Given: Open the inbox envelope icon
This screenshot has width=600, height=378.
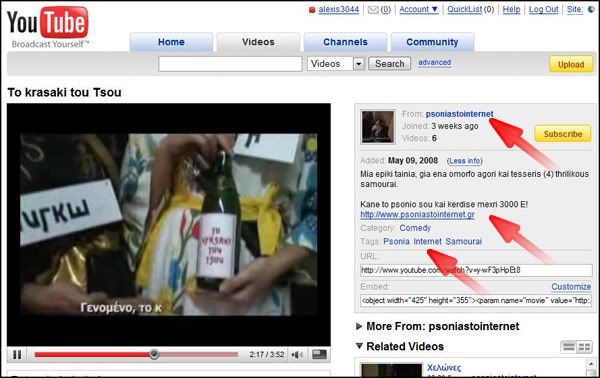Looking at the screenshot, I should click(x=373, y=10).
